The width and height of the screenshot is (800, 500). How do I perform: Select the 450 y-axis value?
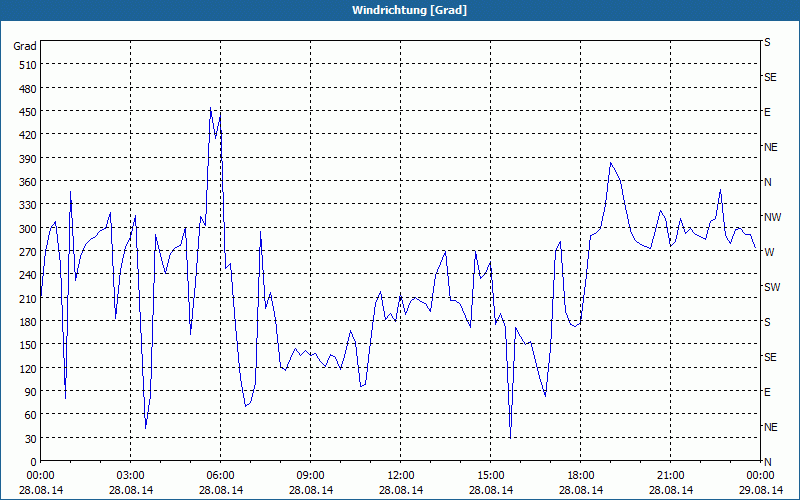point(29,112)
